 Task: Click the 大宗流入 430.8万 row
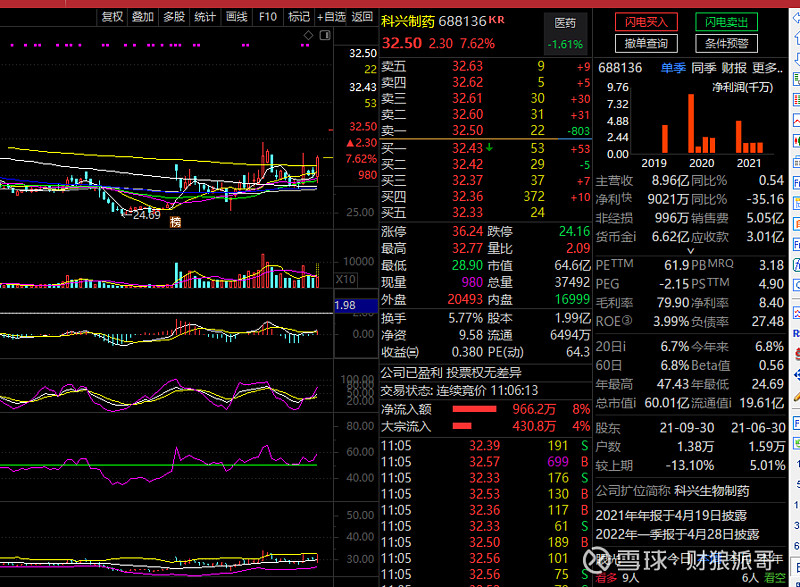[x=486, y=426]
